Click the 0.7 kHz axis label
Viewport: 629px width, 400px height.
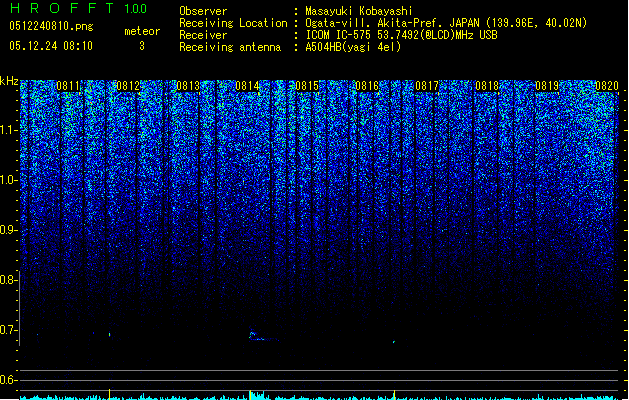click(x=8, y=330)
